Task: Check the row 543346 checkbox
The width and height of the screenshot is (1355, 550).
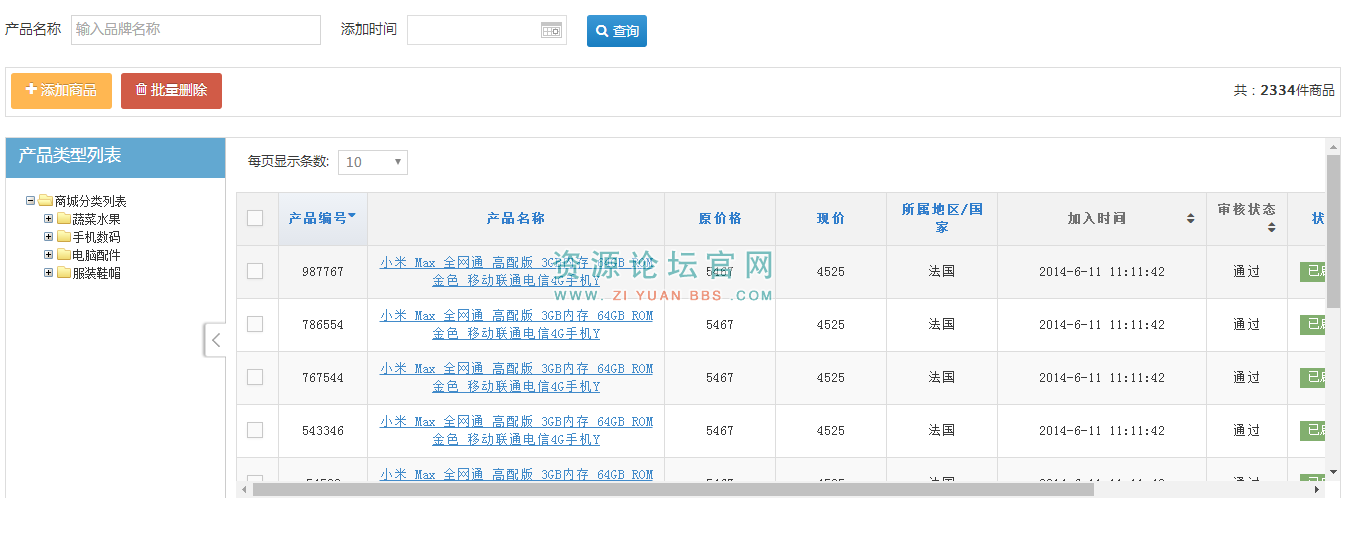Action: pos(255,430)
